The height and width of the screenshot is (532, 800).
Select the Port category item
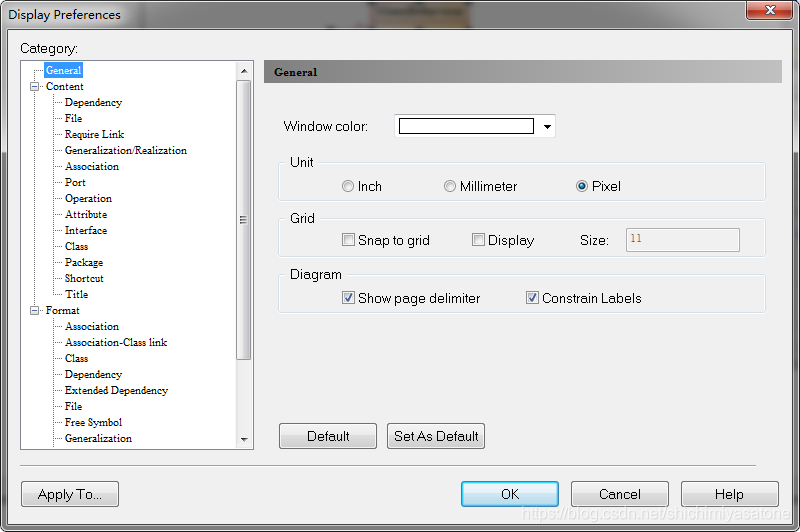coord(75,182)
